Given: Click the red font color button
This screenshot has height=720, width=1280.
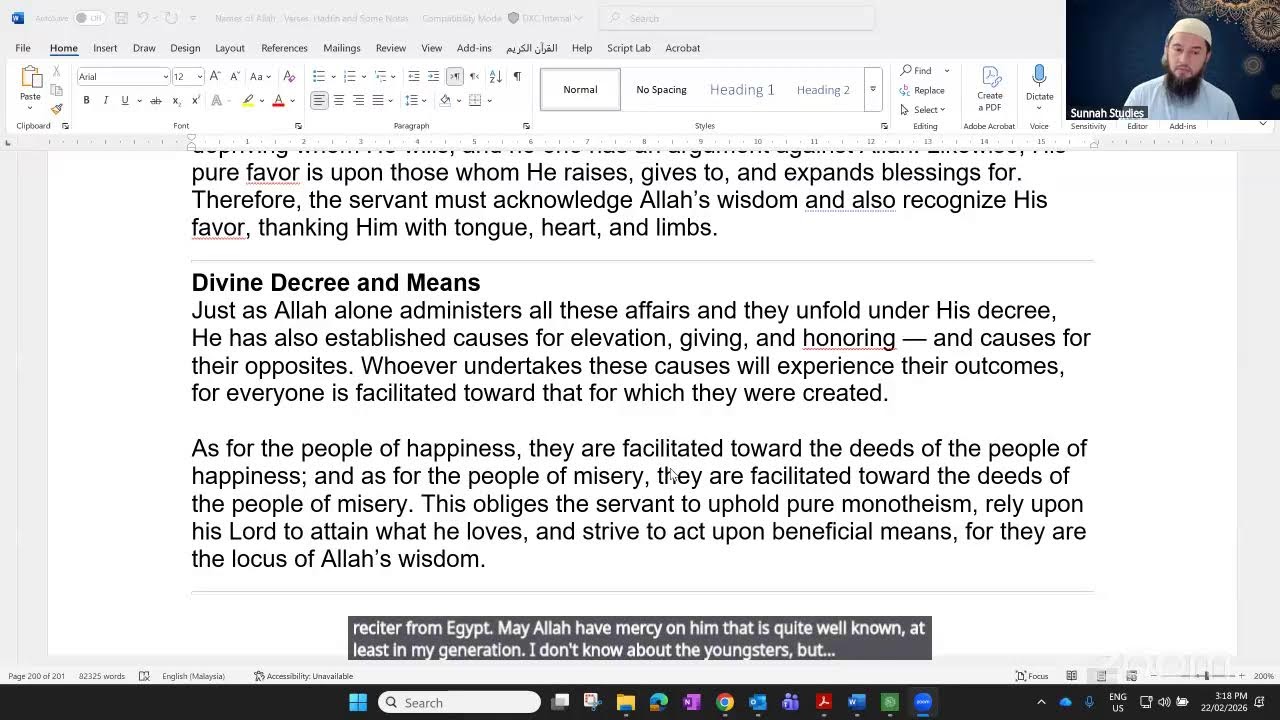Looking at the screenshot, I should (278, 100).
